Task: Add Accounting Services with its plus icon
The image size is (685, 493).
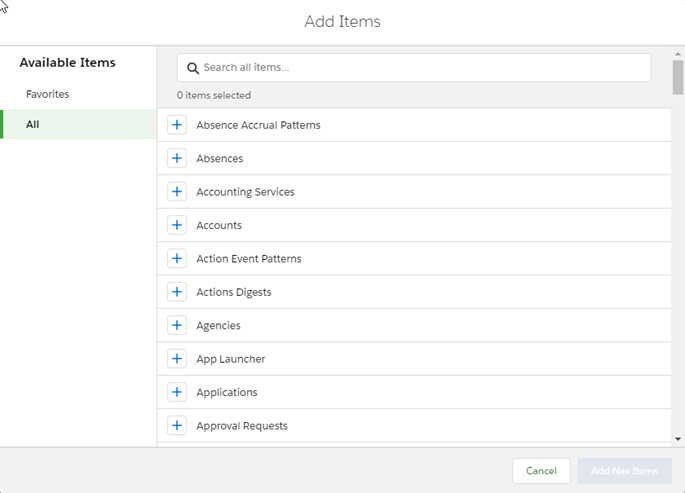Action: [177, 191]
